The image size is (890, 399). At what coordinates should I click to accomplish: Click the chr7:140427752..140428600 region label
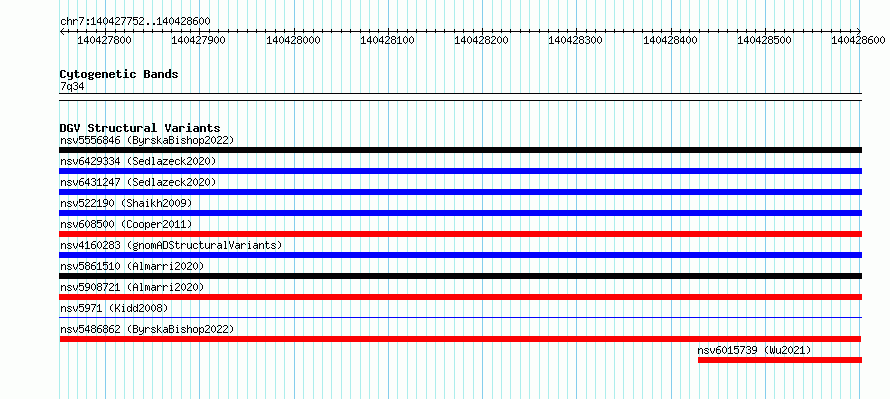tap(135, 22)
